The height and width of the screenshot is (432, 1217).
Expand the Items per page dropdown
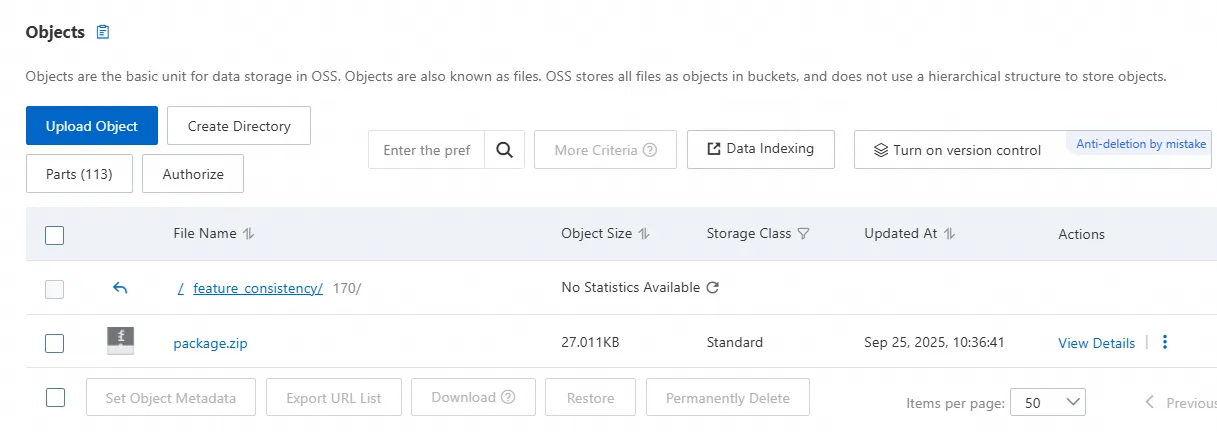click(1048, 402)
